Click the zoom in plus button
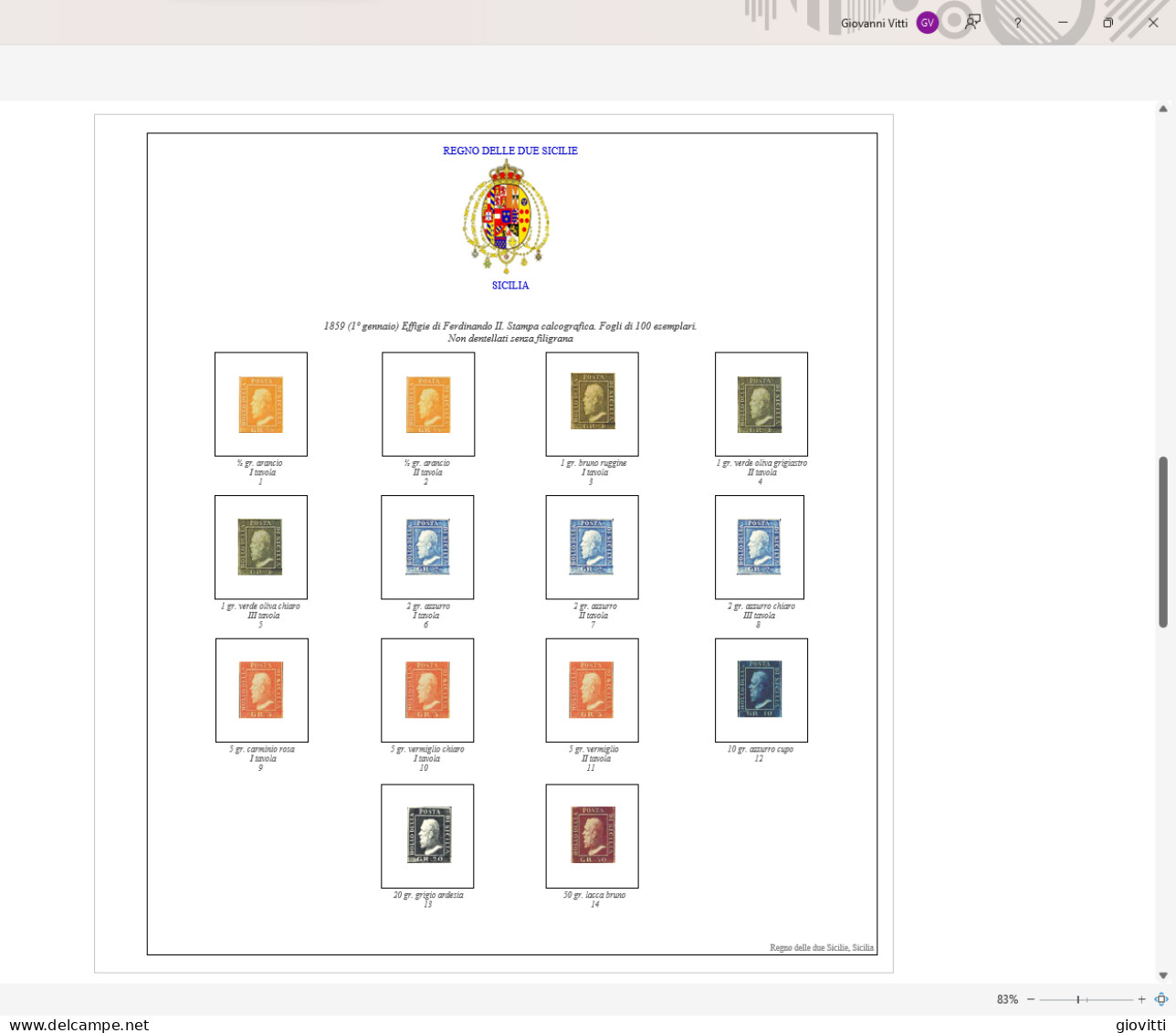Screen dimensions: 1176x1033 tap(1141, 999)
